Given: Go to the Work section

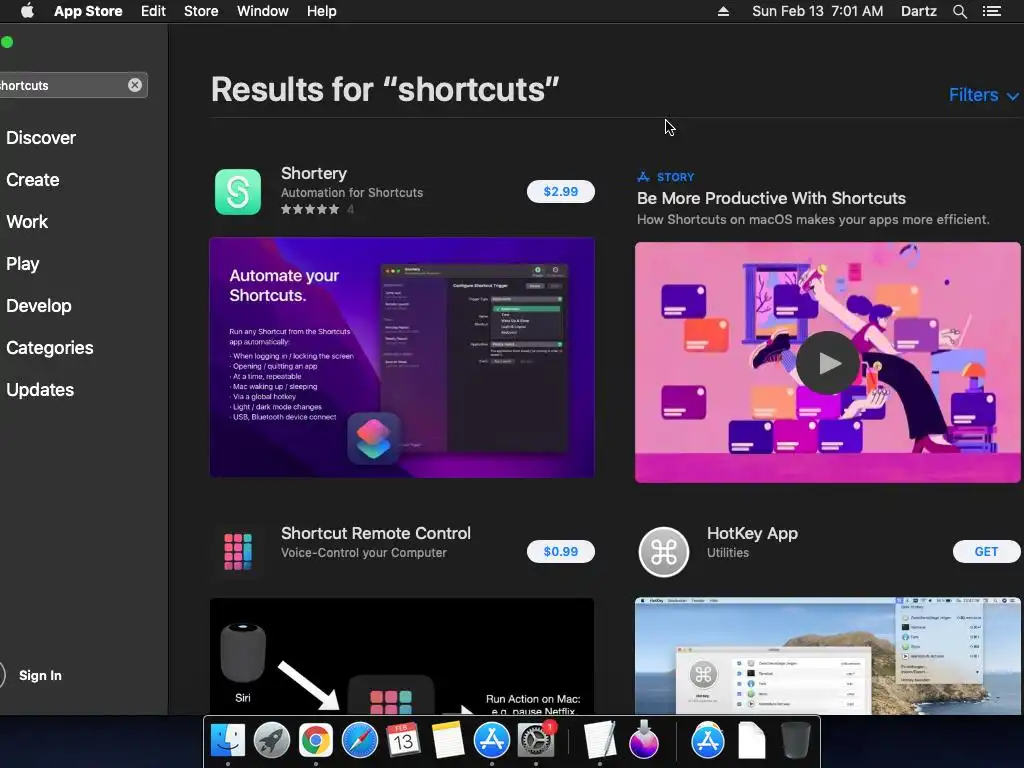Looking at the screenshot, I should coord(27,221).
